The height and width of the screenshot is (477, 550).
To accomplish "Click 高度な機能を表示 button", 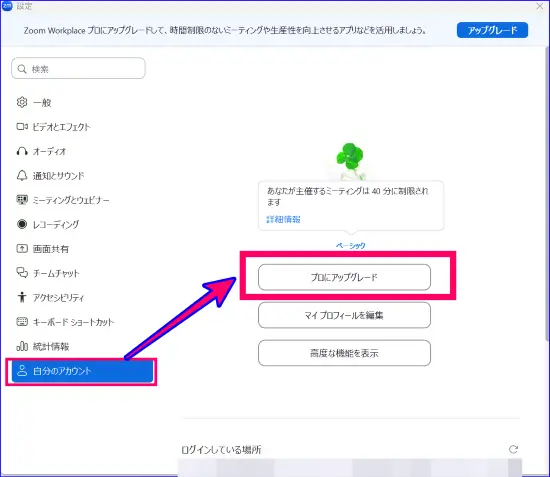I will click(x=344, y=353).
